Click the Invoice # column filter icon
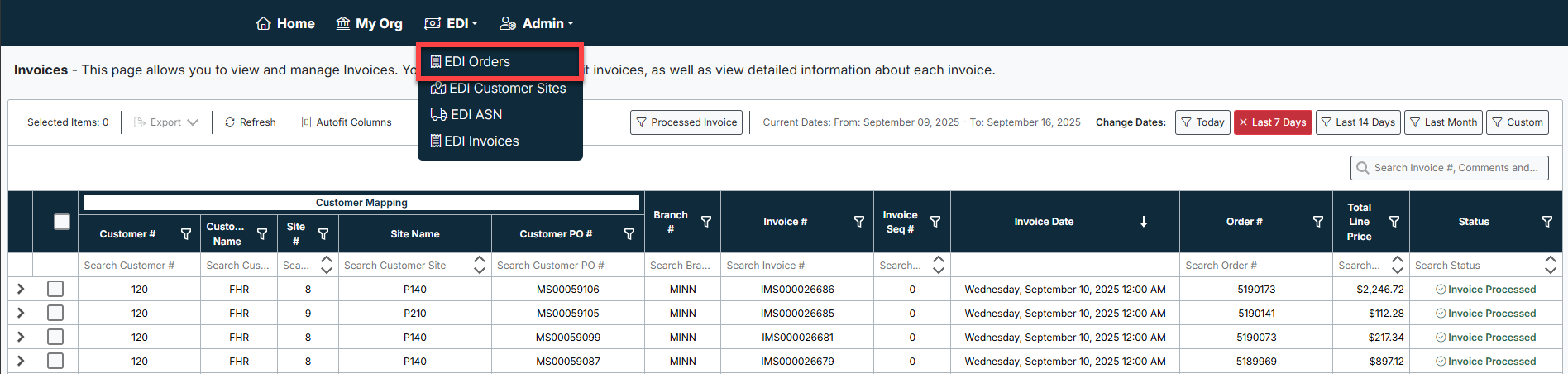The height and width of the screenshot is (374, 1568). pyautogui.click(x=859, y=222)
